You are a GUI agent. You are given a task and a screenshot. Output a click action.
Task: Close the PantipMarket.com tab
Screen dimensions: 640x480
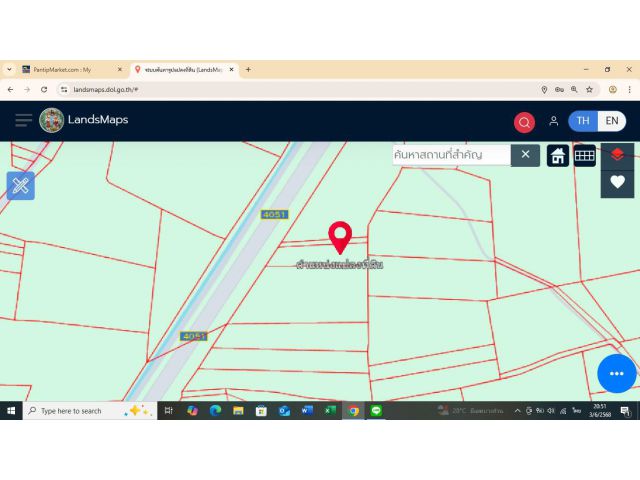click(x=120, y=70)
